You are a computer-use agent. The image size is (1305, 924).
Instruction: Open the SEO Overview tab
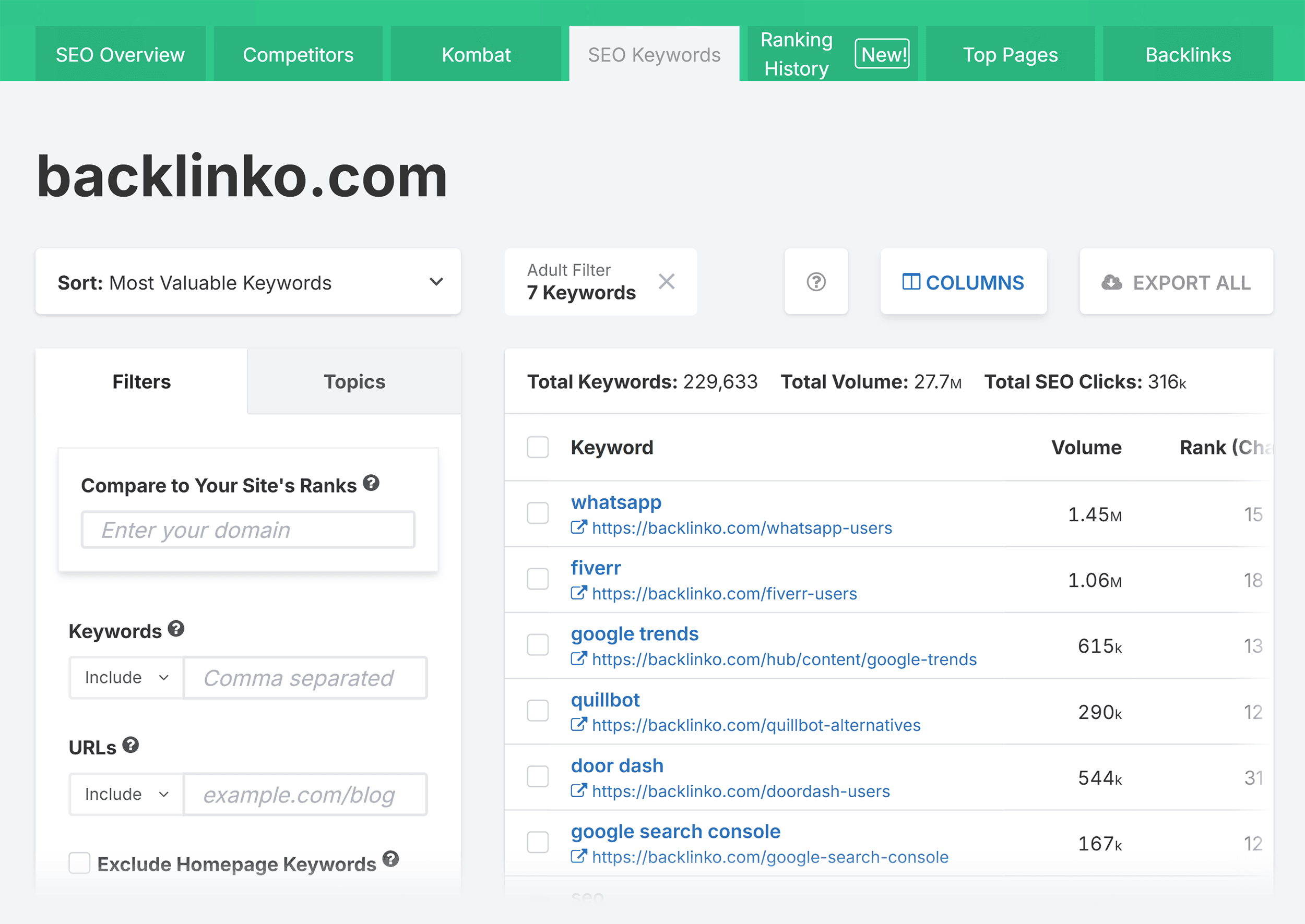pos(120,54)
